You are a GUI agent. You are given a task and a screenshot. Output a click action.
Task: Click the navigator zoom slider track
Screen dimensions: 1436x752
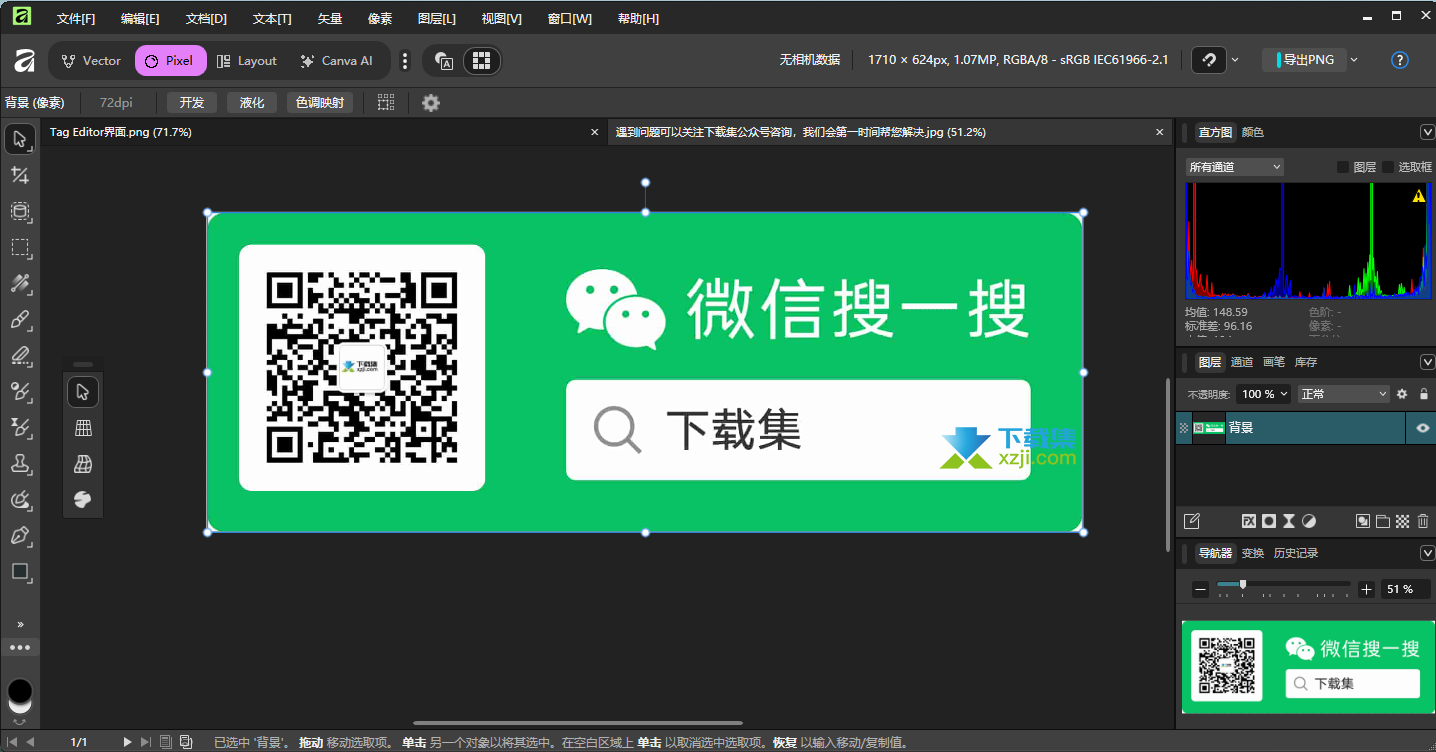[1283, 585]
